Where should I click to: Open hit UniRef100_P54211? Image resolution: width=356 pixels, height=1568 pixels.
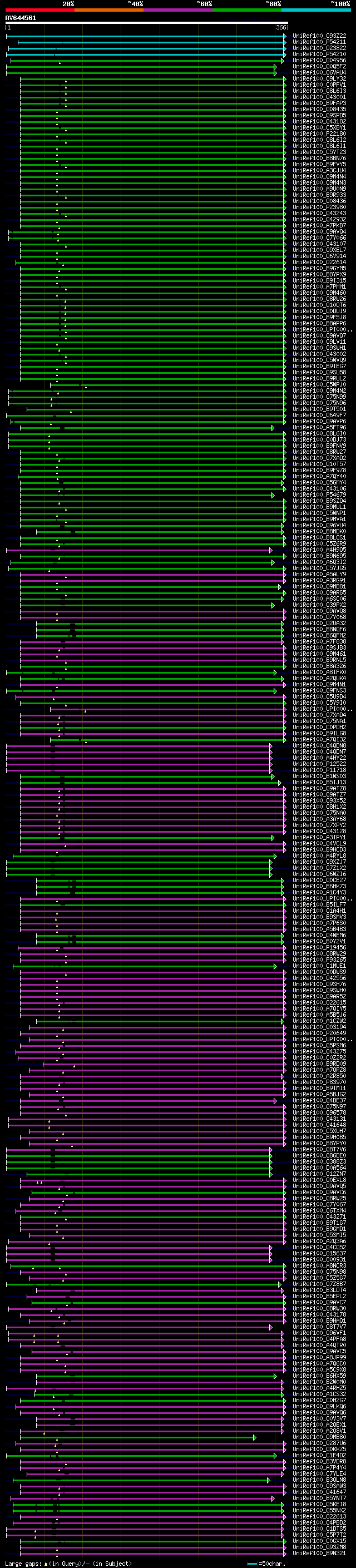(319, 42)
